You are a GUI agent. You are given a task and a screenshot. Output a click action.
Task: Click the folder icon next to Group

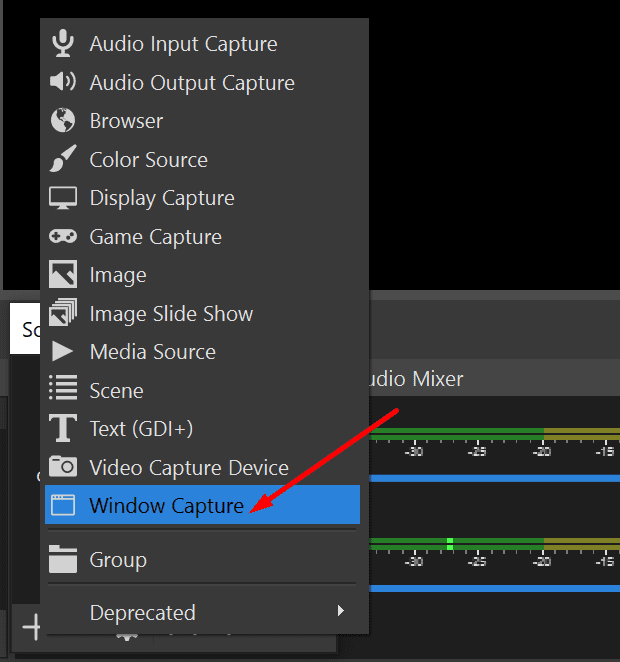(x=63, y=559)
